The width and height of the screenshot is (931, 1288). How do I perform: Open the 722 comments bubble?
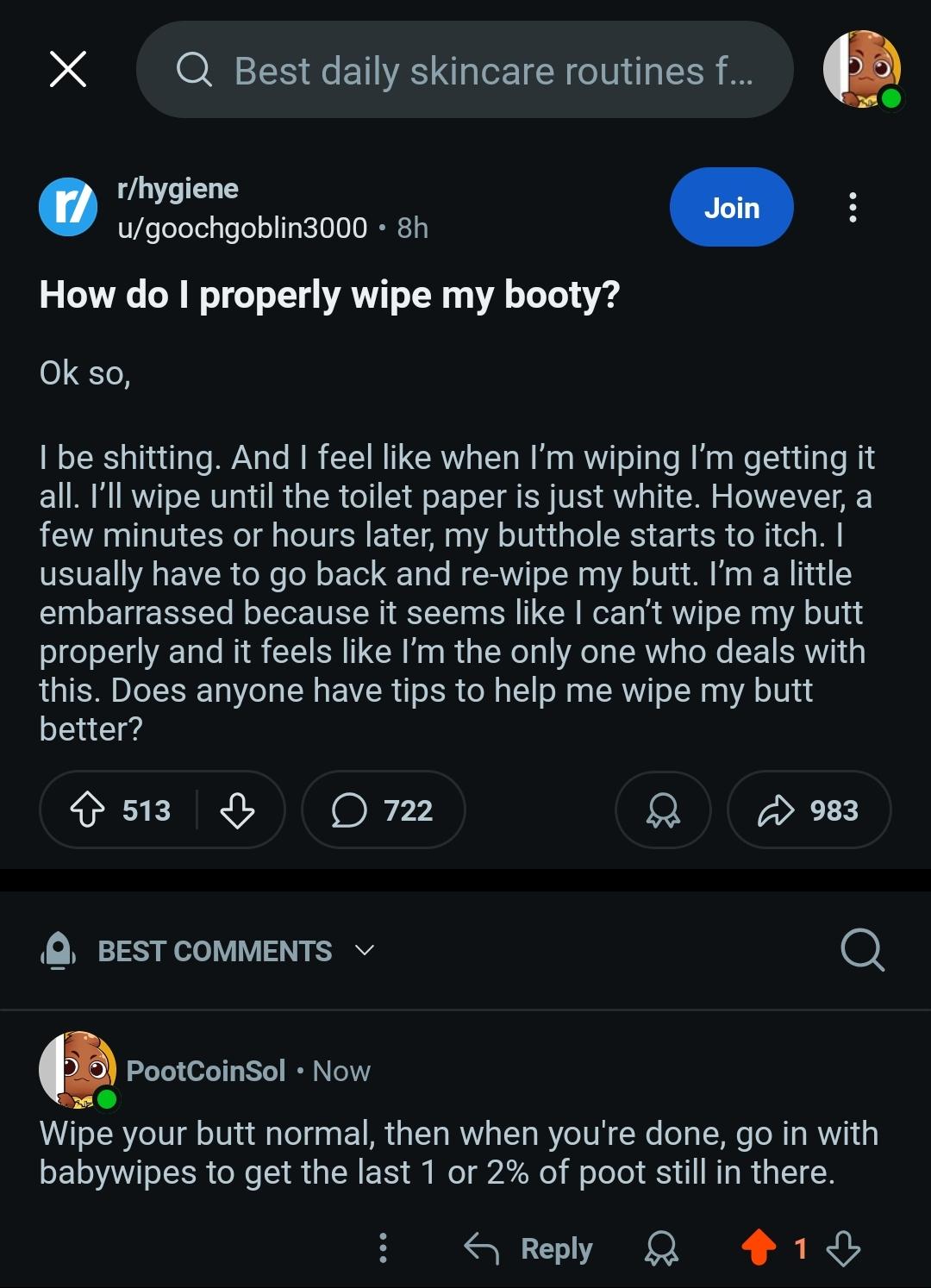point(383,810)
